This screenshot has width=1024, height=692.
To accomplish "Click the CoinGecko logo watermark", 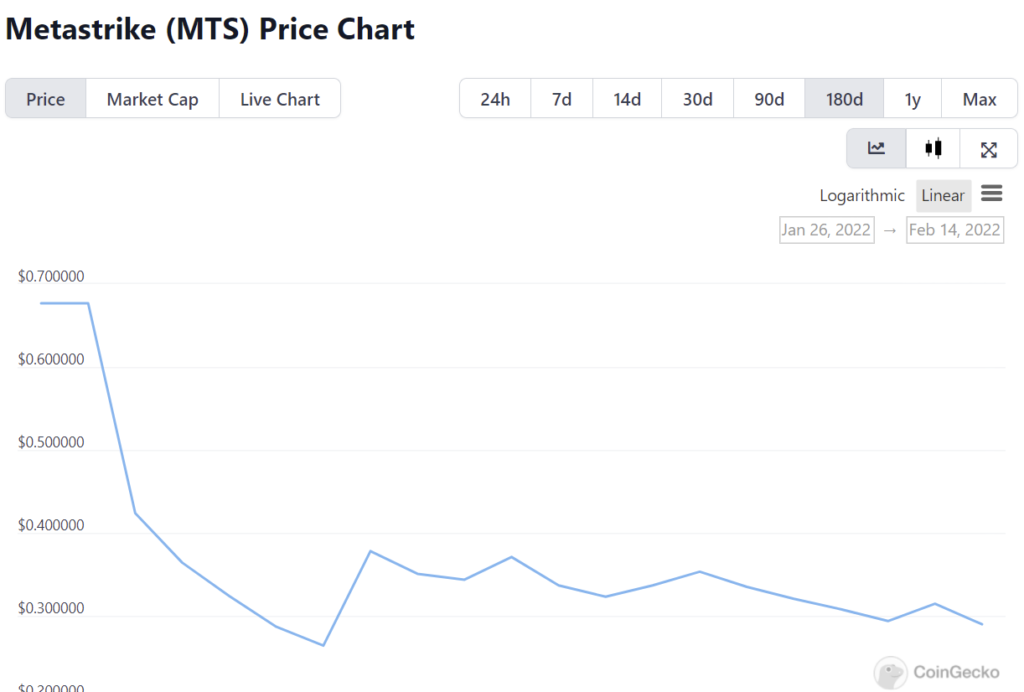I will (935, 673).
